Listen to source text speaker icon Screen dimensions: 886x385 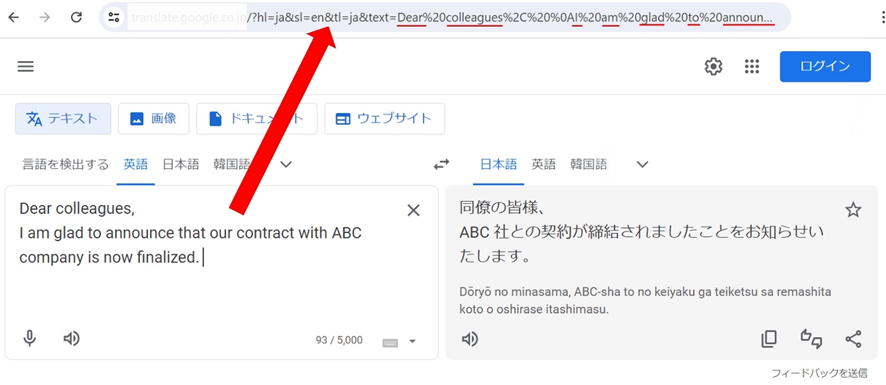(x=71, y=339)
